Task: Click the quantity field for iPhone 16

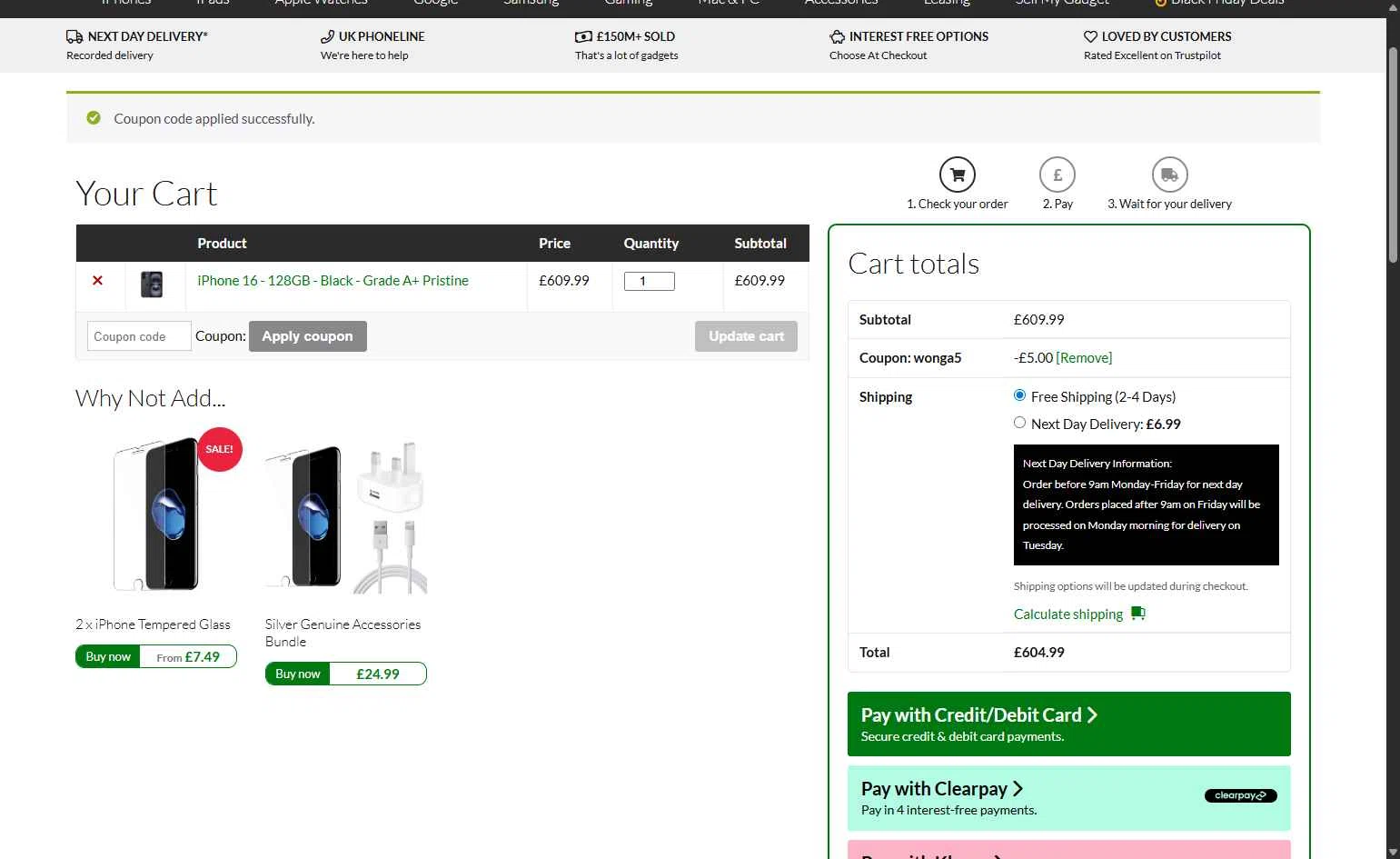Action: click(x=649, y=281)
